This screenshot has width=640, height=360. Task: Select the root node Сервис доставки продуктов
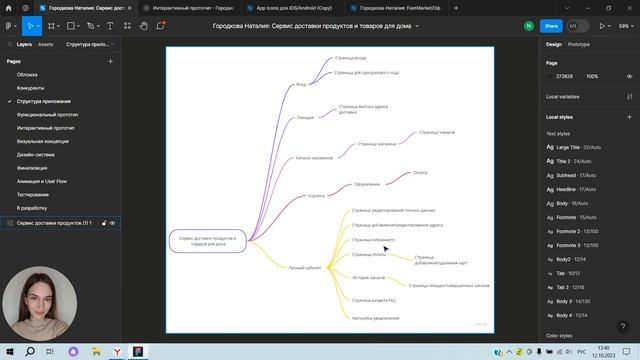pos(208,241)
